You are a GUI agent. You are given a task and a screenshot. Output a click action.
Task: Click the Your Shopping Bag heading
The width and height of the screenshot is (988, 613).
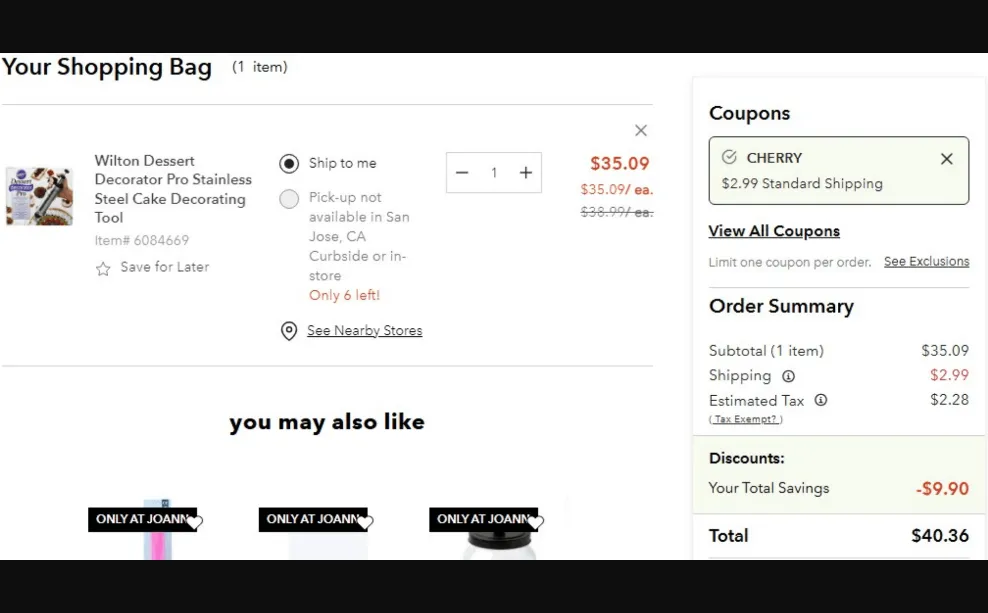(x=106, y=67)
